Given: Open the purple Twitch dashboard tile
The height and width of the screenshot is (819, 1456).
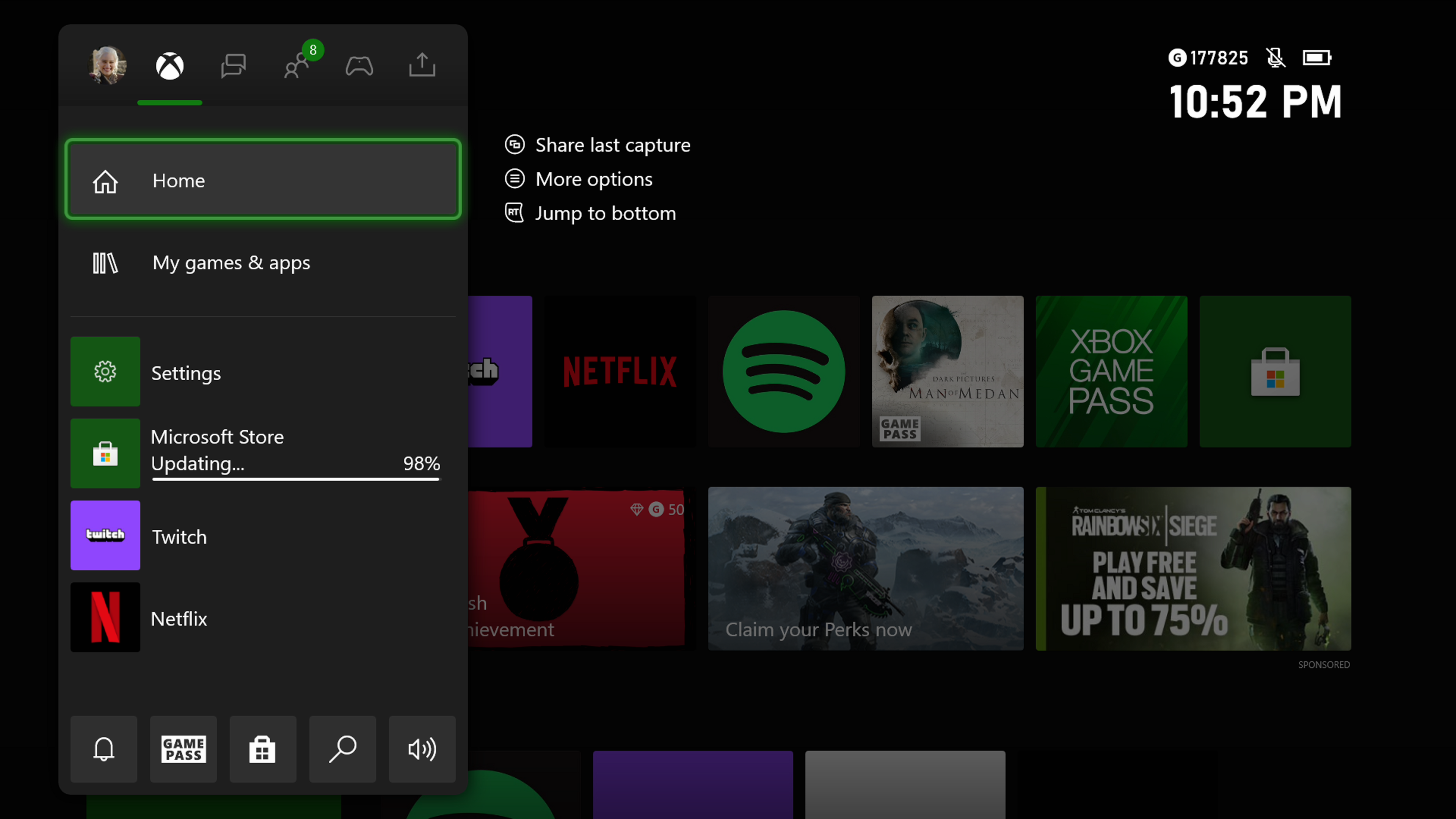Looking at the screenshot, I should (500, 371).
